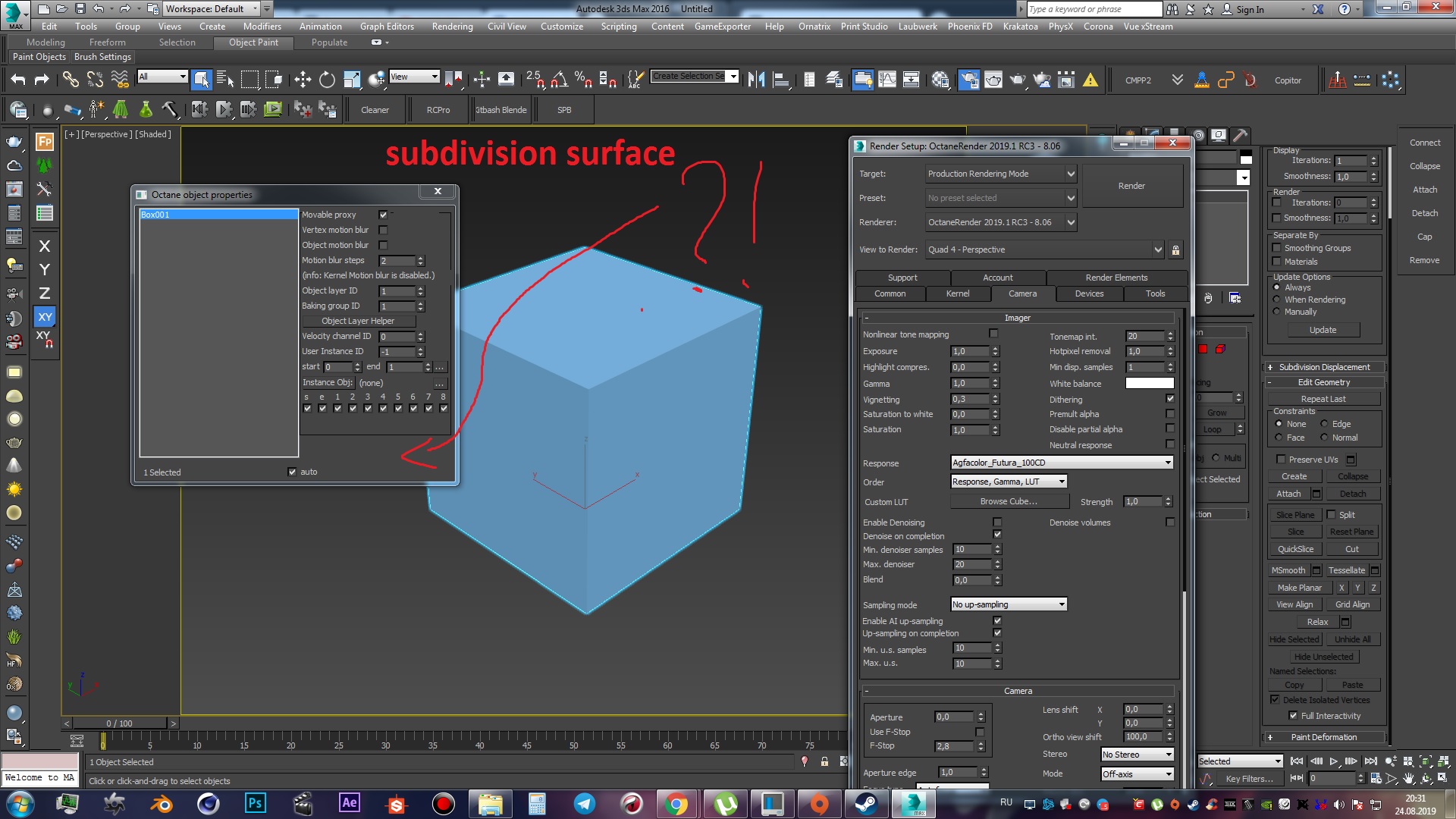This screenshot has height=819, width=1456.
Task: Lock the View to Render selection
Action: pyautogui.click(x=1175, y=249)
